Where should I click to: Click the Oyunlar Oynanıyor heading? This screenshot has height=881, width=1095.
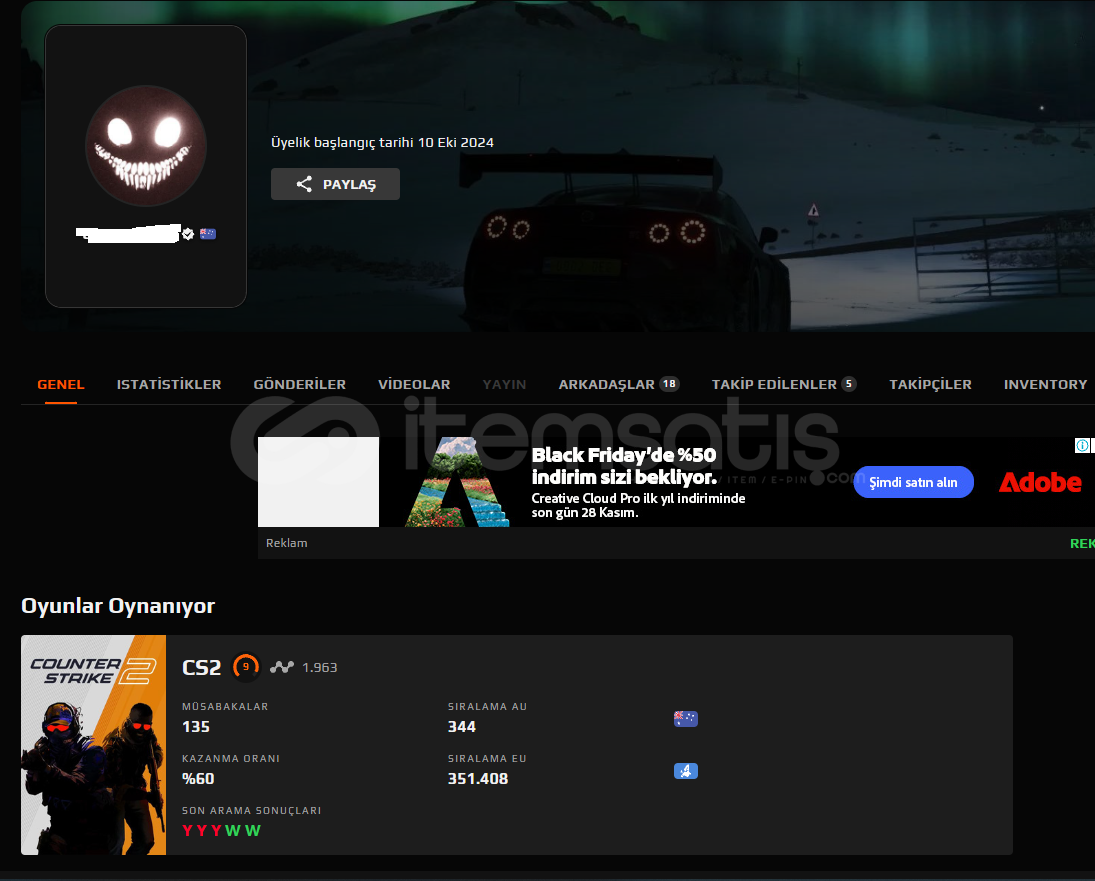click(x=118, y=606)
